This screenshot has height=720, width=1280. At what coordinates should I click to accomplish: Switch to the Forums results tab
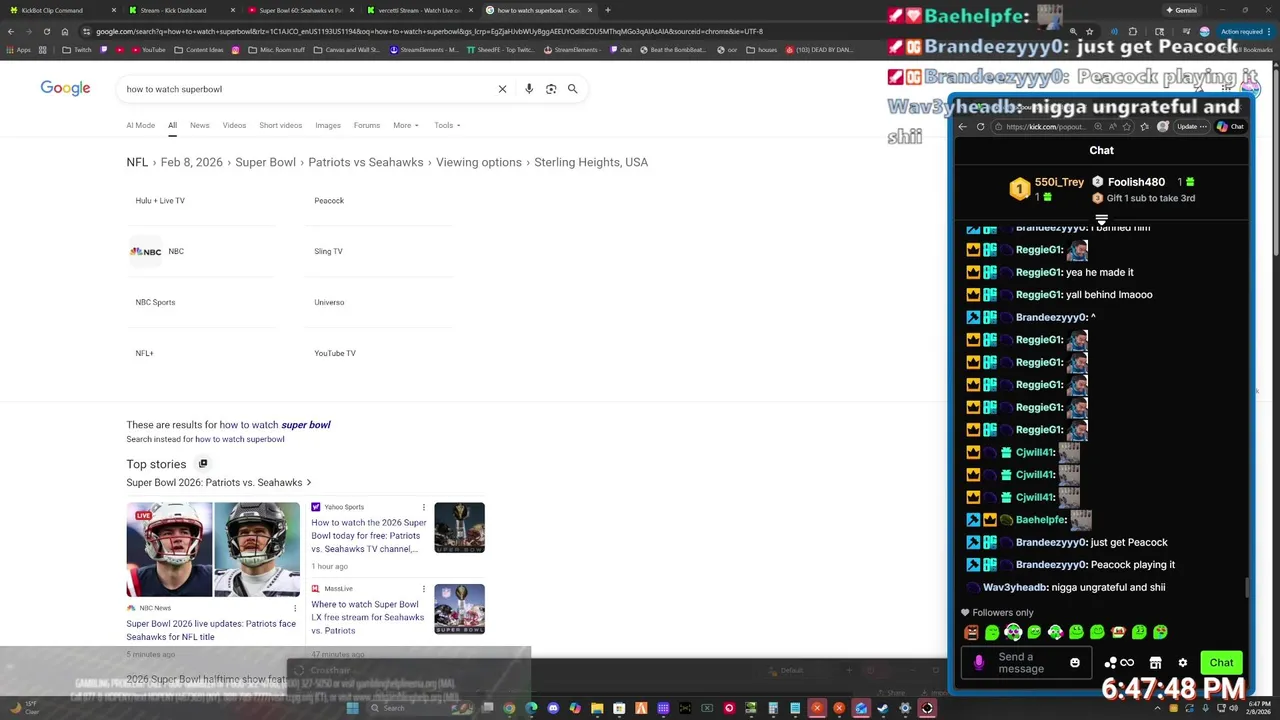(367, 125)
